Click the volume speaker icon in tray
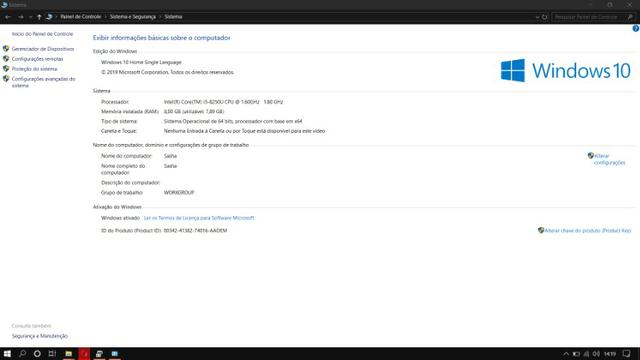Viewport: 640px width, 360px height. click(x=596, y=354)
